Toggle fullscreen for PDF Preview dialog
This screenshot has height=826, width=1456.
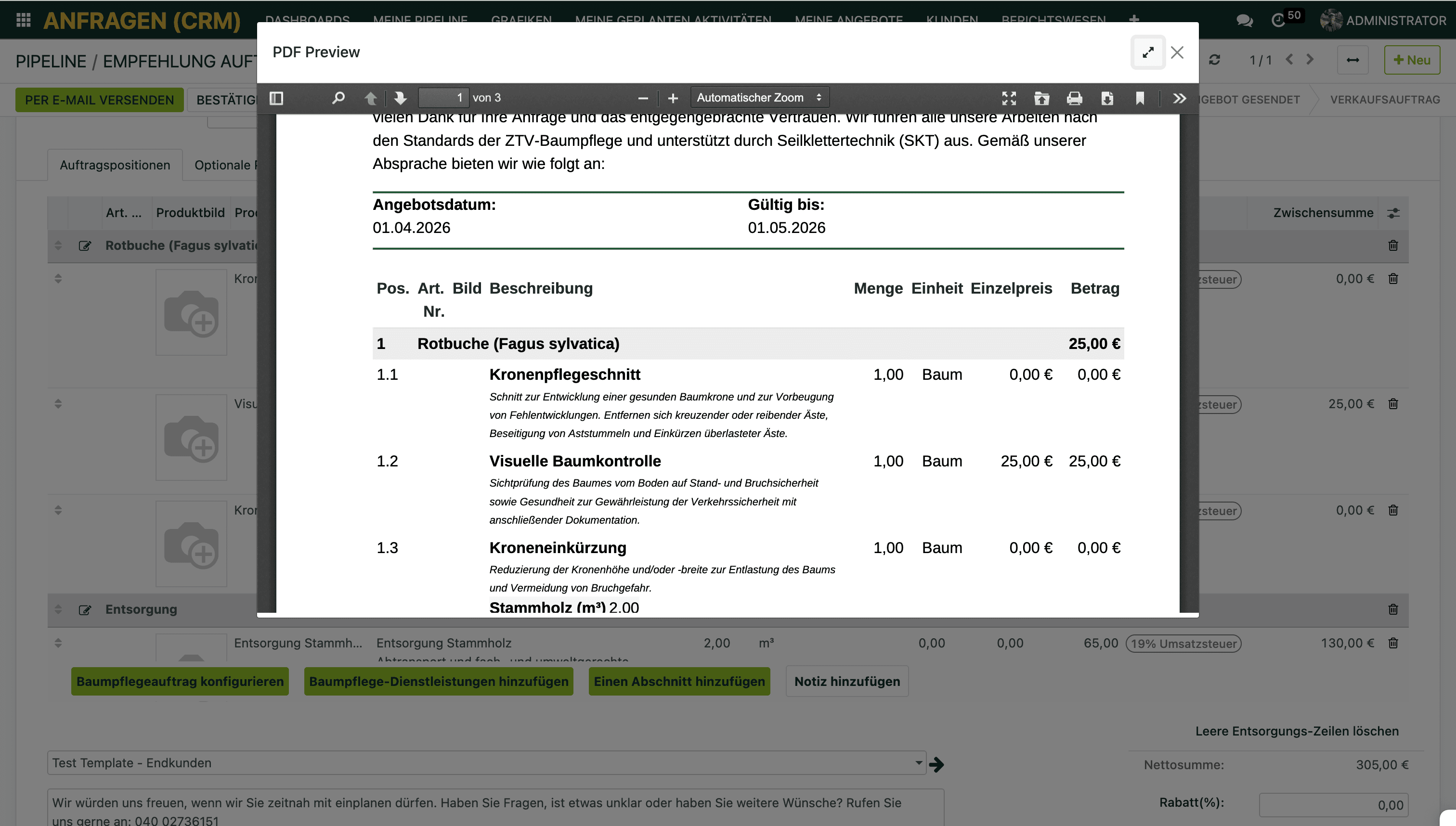pos(1148,52)
